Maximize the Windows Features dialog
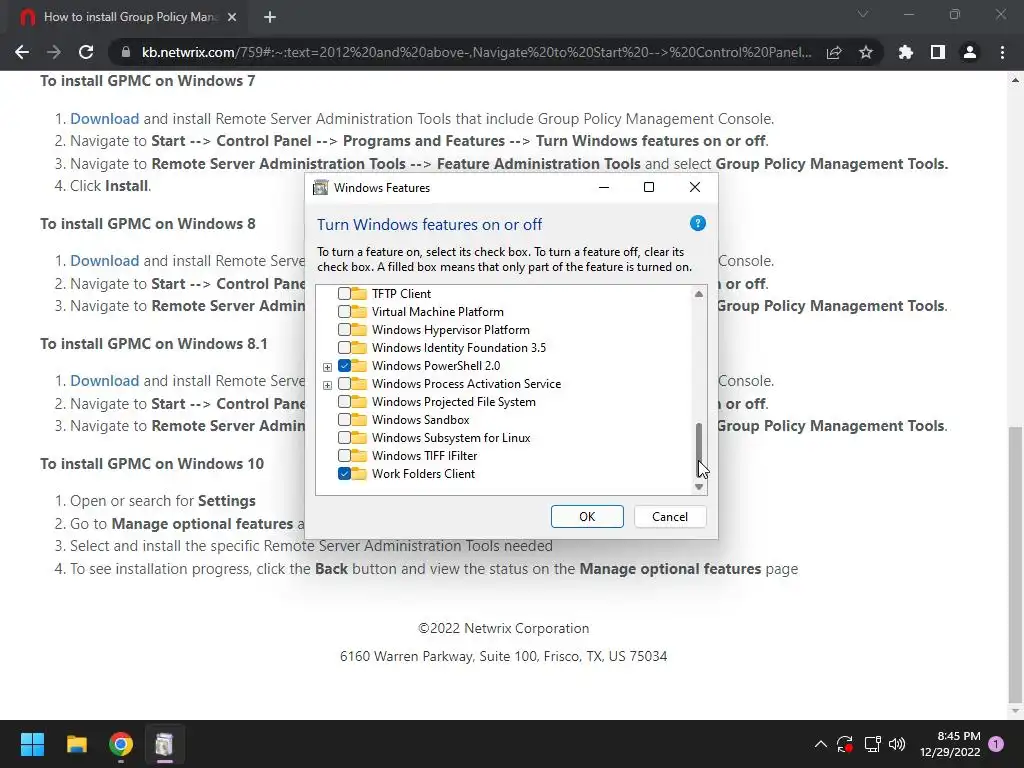Image resolution: width=1024 pixels, height=768 pixels. (x=648, y=187)
